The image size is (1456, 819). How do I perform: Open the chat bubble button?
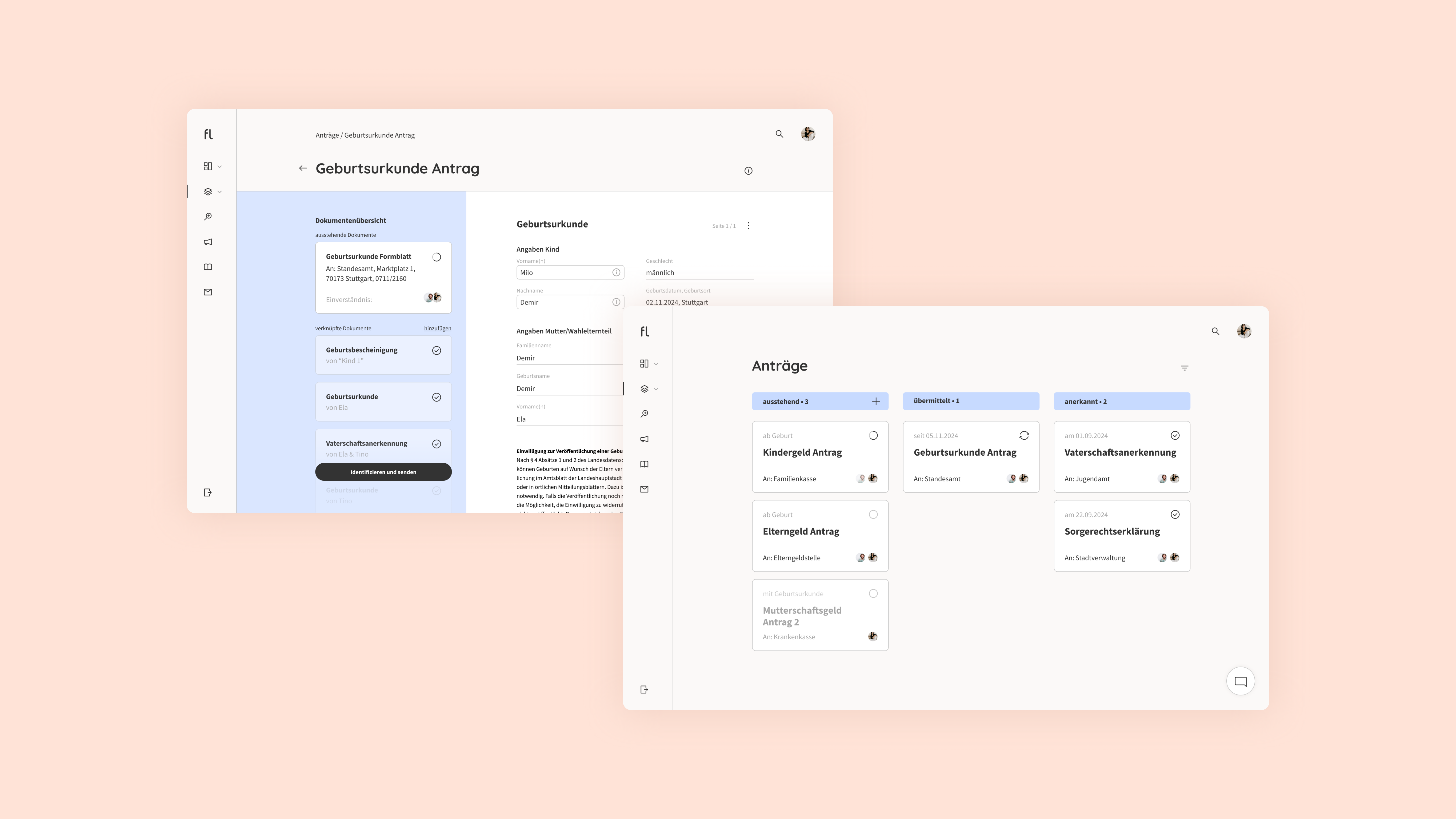[x=1240, y=682]
